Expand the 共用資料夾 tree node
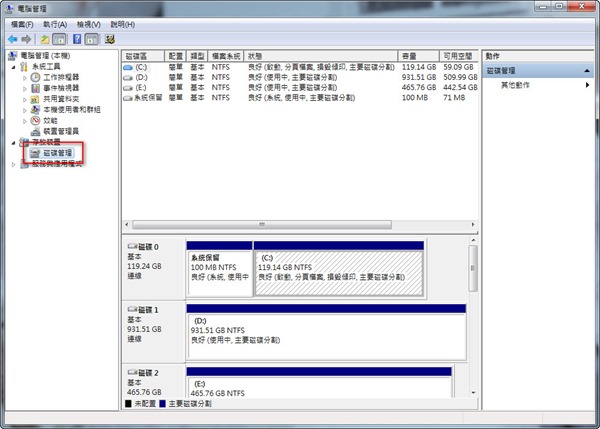Image resolution: width=600 pixels, height=429 pixels. [24, 98]
